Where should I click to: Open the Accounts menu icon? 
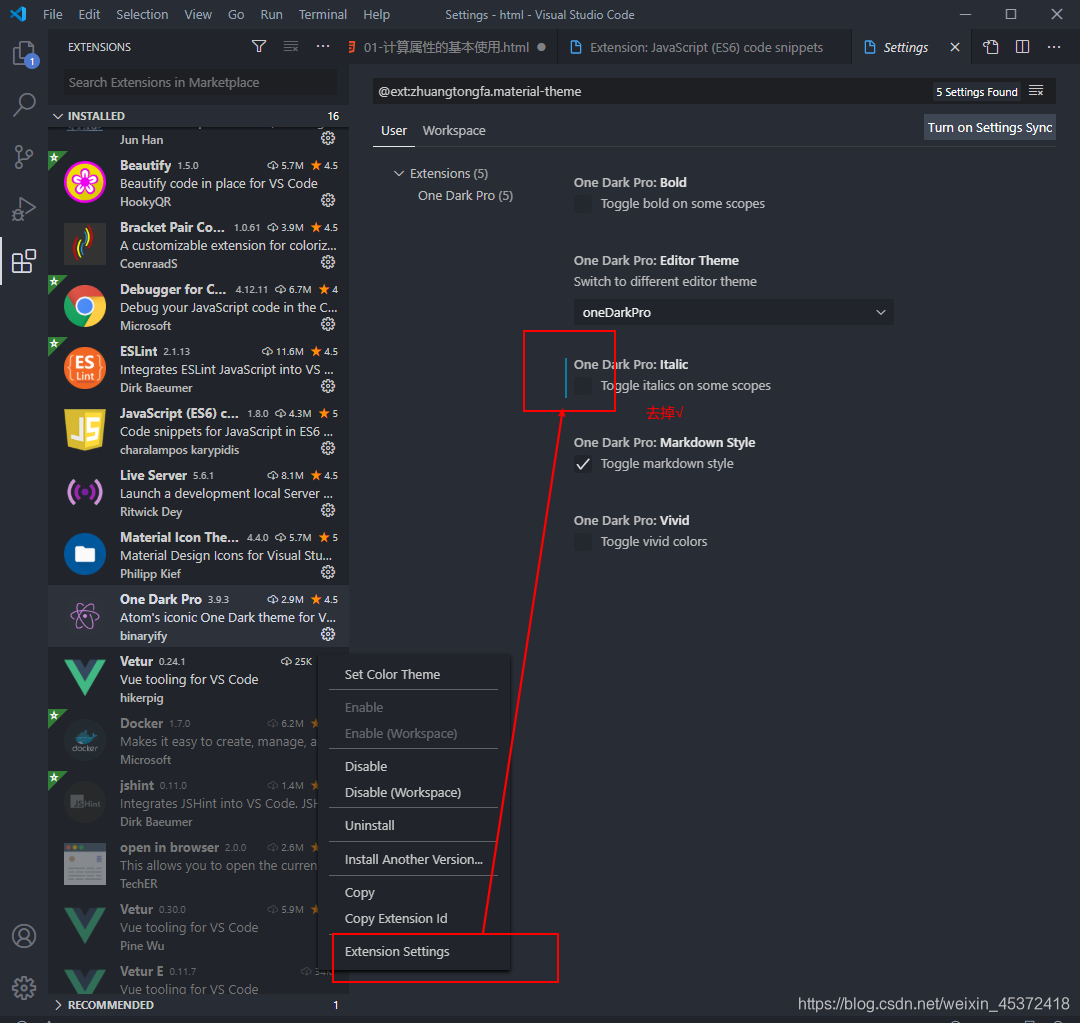[x=24, y=936]
